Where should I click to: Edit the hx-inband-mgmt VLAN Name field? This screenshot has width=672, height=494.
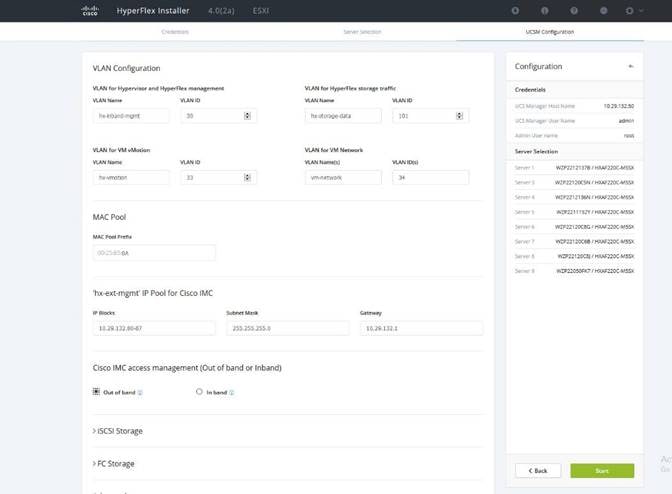pos(131,116)
